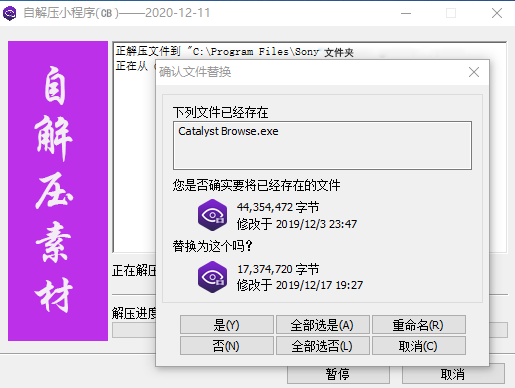Close the self-extractor main window
The width and height of the screenshot is (515, 388).
497,13
